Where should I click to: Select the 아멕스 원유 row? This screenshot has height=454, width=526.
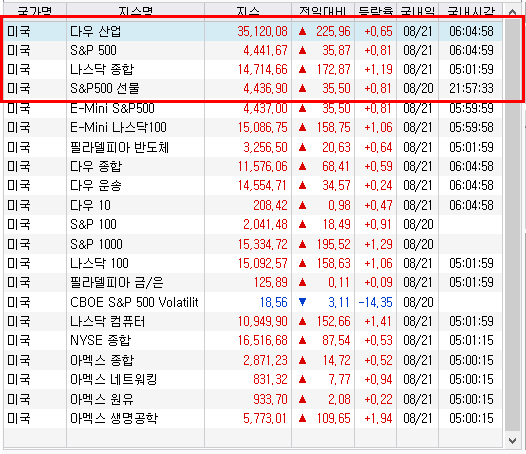point(253,399)
